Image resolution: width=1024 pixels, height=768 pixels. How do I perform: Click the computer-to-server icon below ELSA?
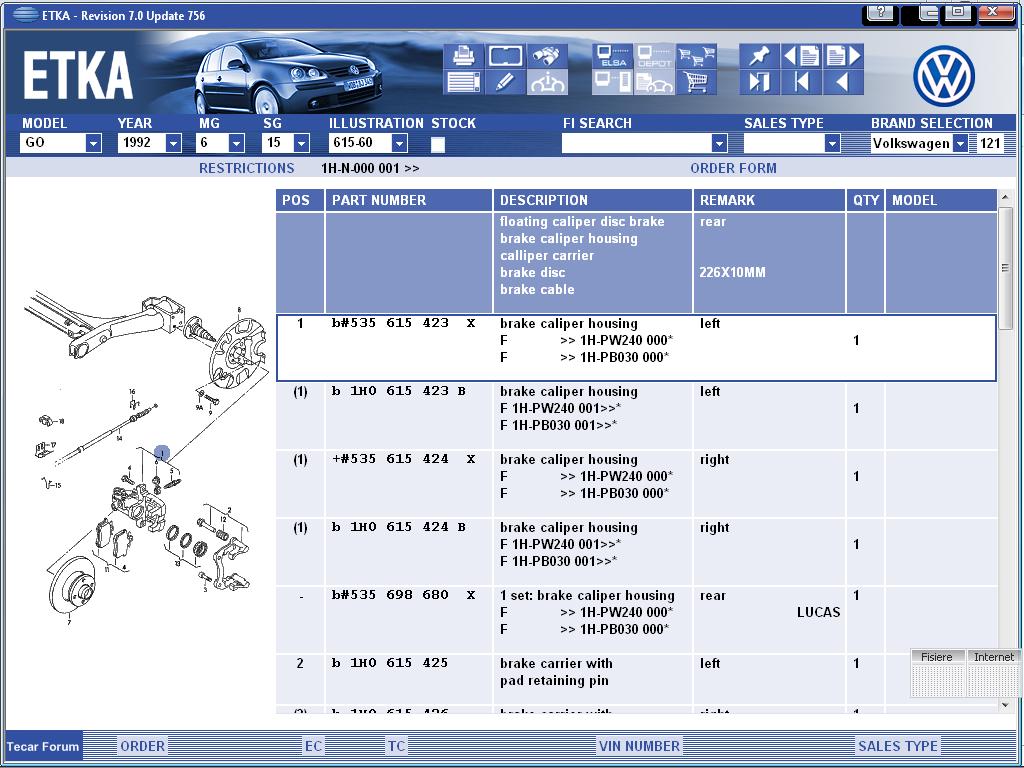(x=613, y=82)
